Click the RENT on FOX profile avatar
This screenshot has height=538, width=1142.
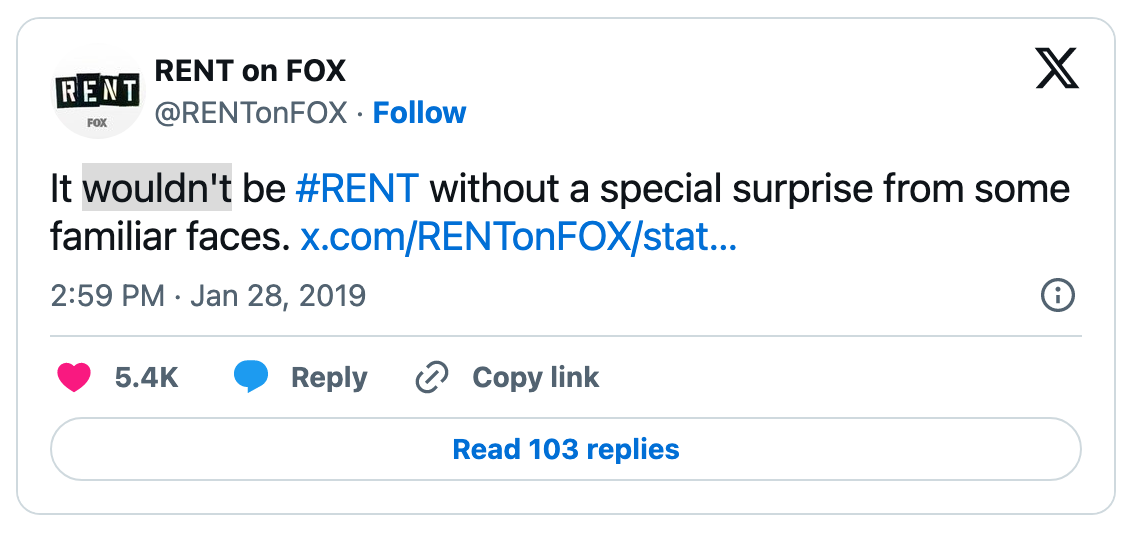(97, 95)
